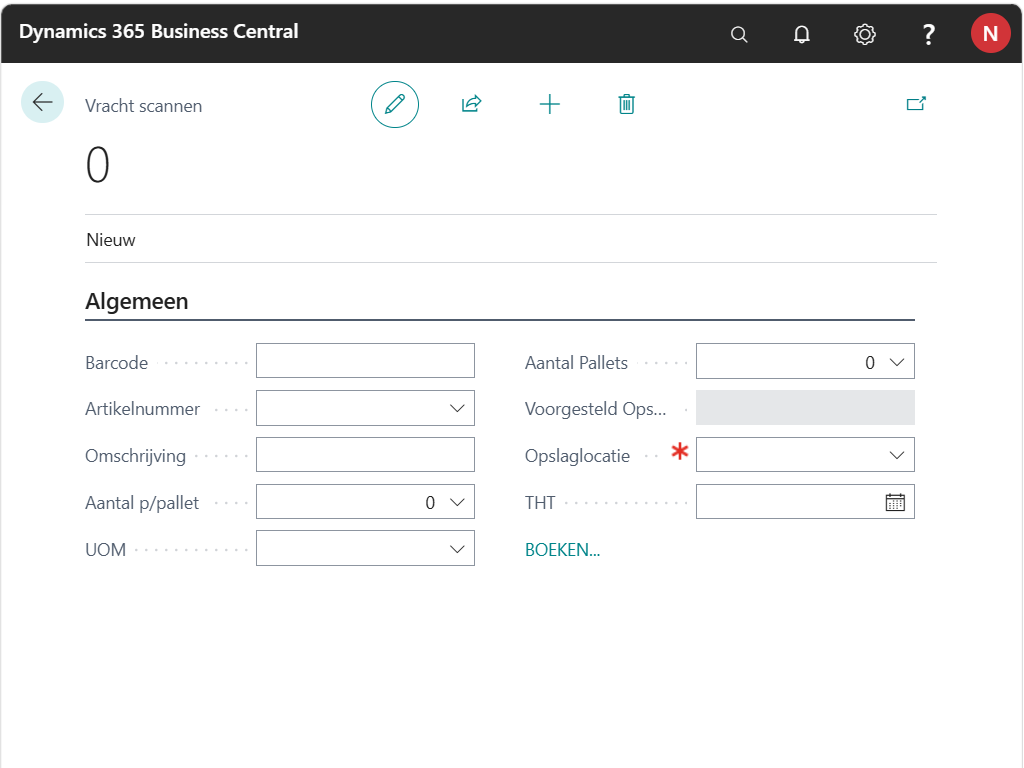Viewport: 1024px width, 768px height.
Task: Show notifications bell
Action: click(802, 34)
